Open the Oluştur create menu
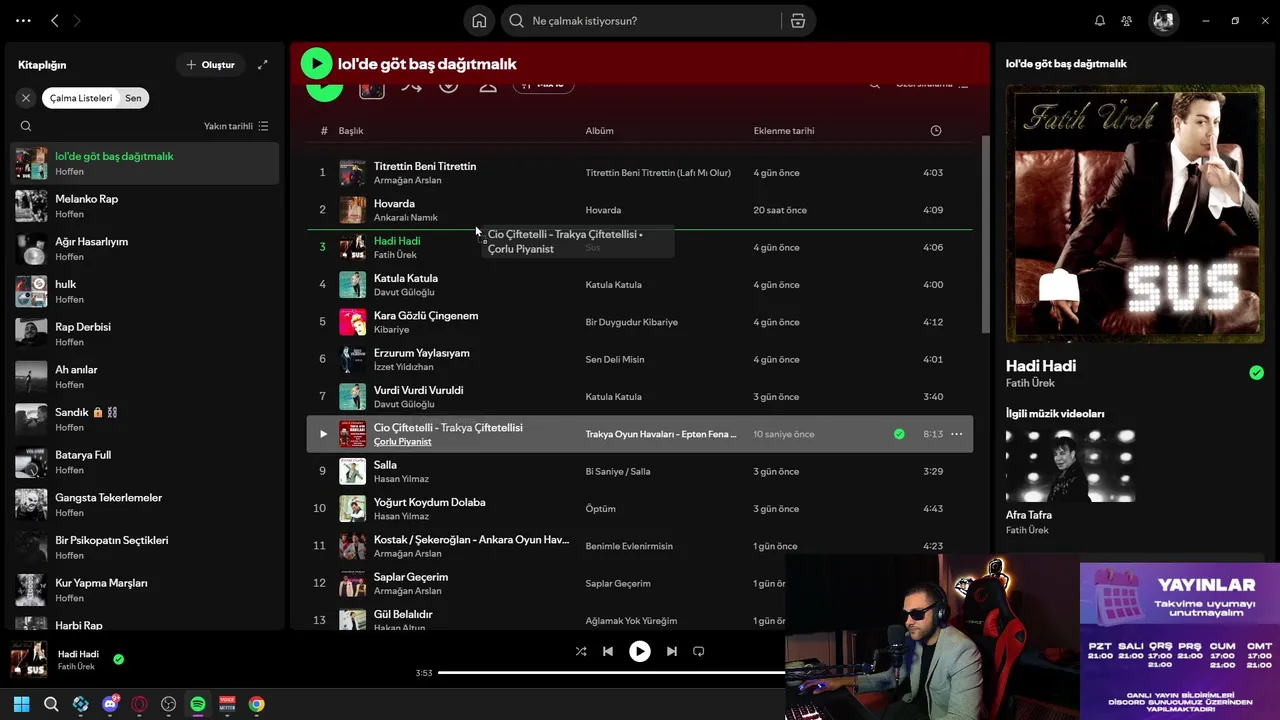Viewport: 1280px width, 720px height. click(x=210, y=65)
